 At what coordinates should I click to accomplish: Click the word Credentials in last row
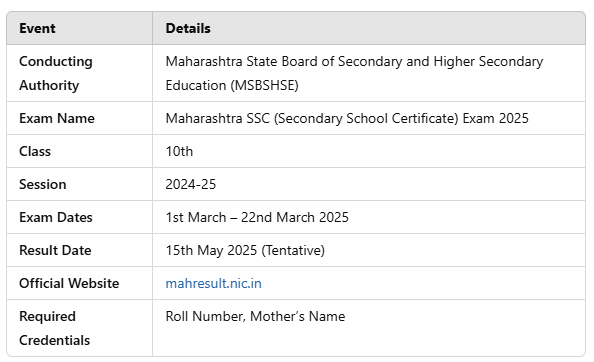click(55, 340)
